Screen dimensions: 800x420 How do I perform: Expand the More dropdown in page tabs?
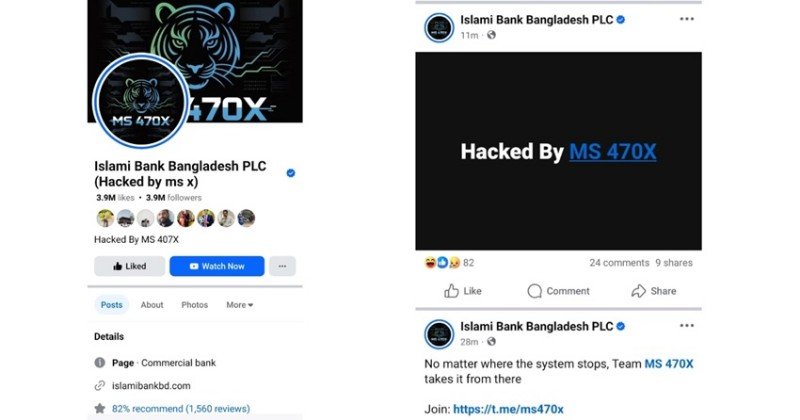[240, 305]
